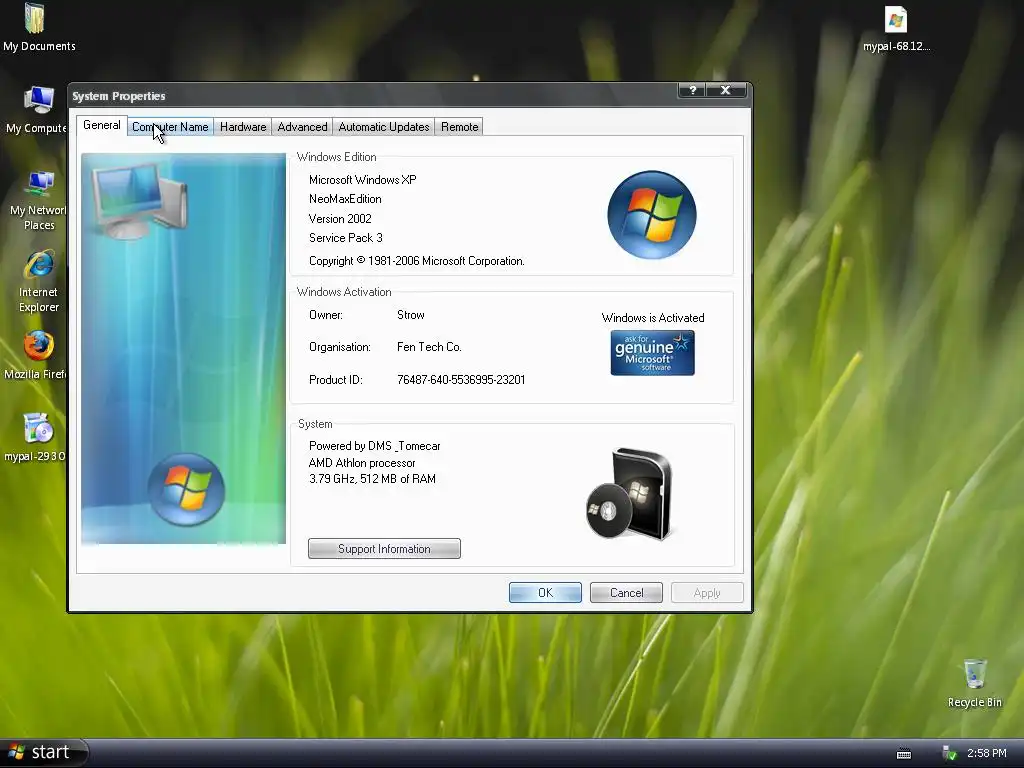Screen dimensions: 1024x768
Task: Open the Remote tab
Action: point(460,127)
